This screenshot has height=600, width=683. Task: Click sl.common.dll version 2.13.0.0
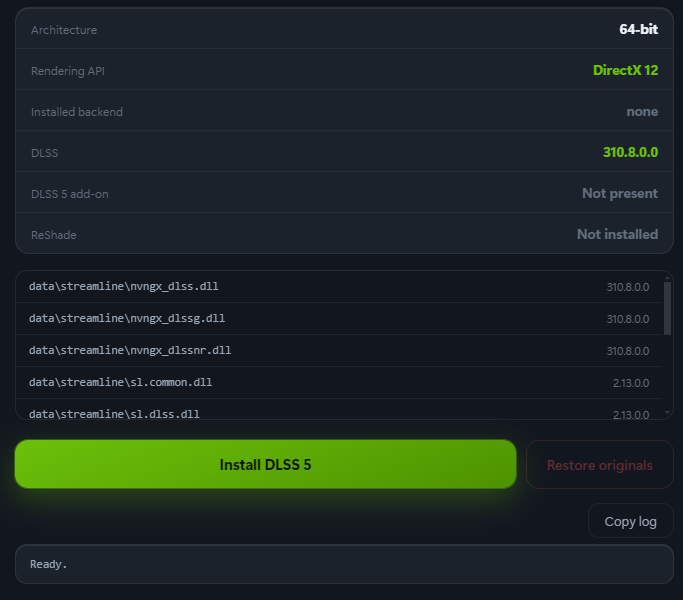(x=631, y=383)
